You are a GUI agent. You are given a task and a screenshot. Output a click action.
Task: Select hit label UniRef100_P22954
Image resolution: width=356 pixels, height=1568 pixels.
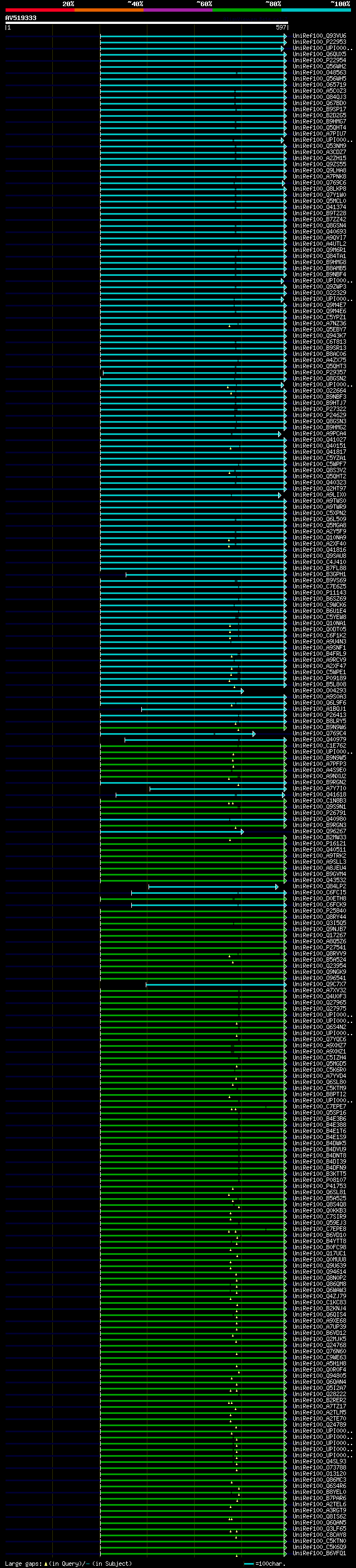pyautogui.click(x=319, y=60)
